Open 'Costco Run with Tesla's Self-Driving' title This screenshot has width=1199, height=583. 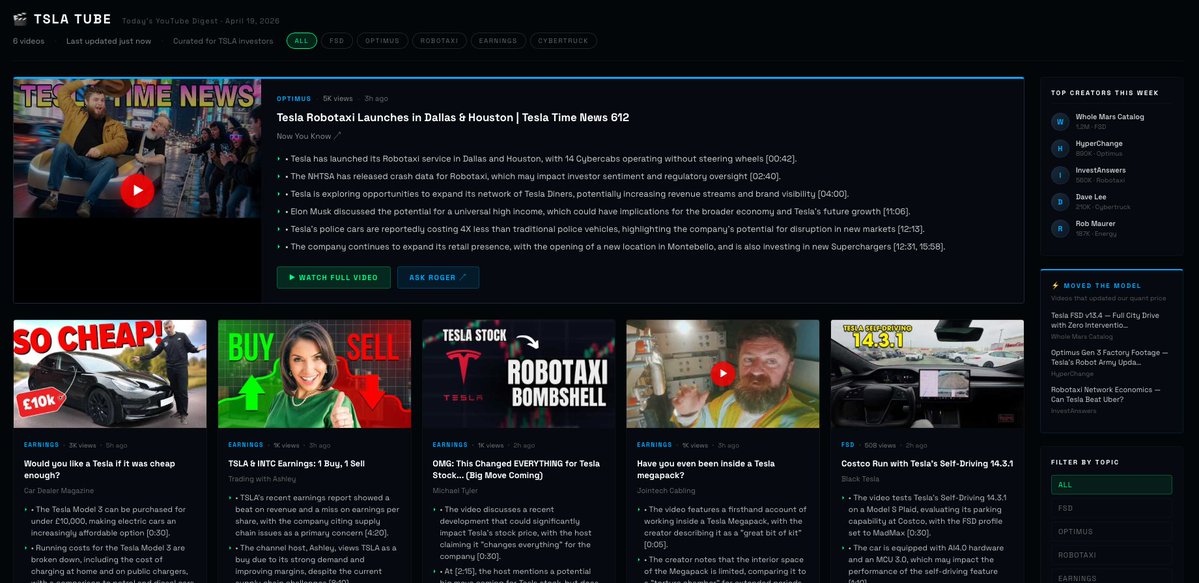pos(927,464)
